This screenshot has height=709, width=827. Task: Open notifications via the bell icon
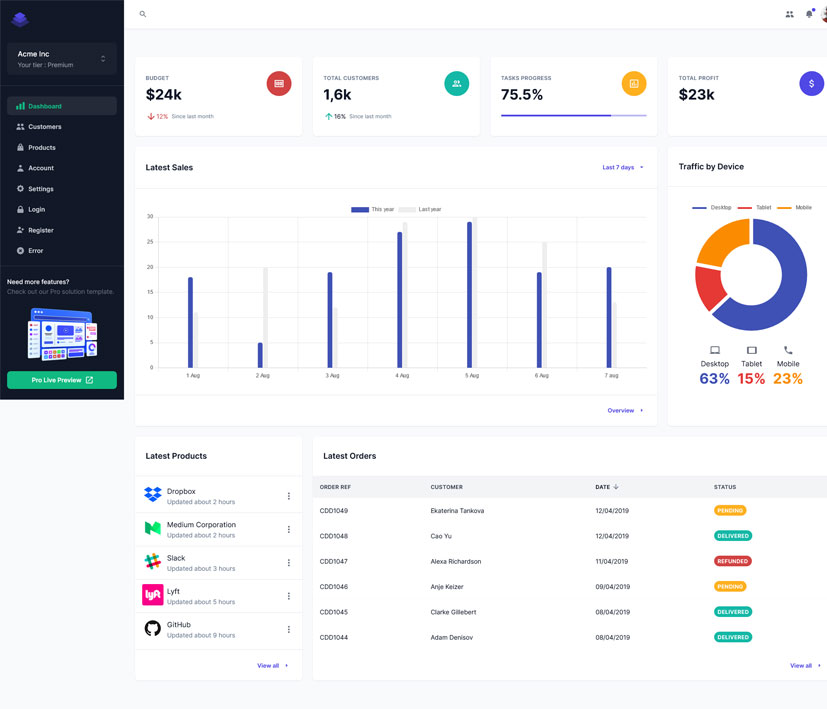point(809,15)
